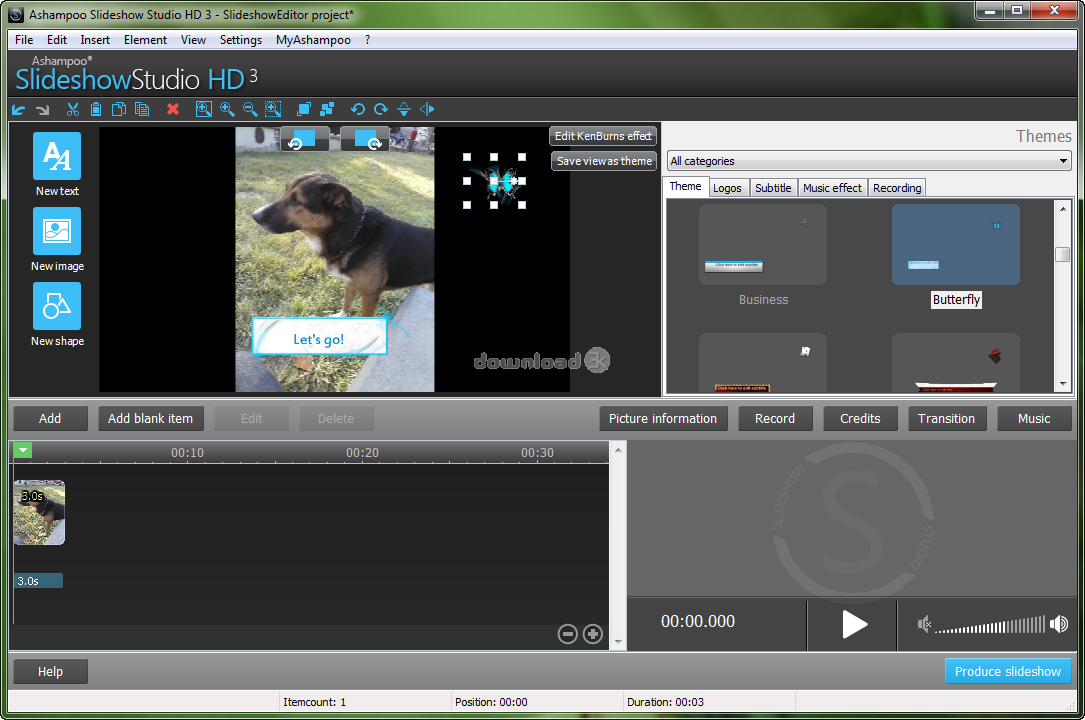
Task: Click the zoom-to-fit magnifier icon
Action: coord(203,109)
